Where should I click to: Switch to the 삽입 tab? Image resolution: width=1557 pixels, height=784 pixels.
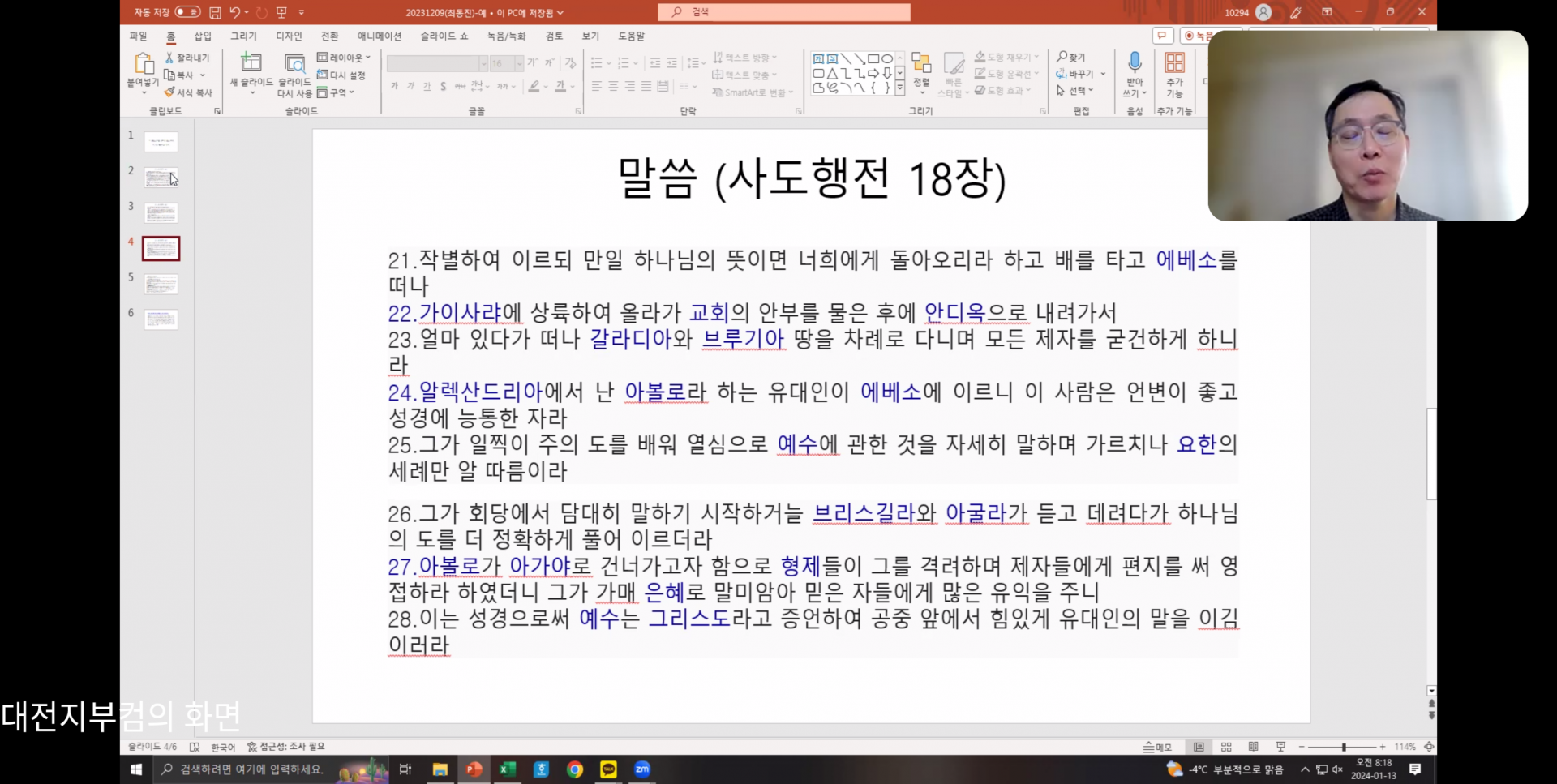tap(203, 36)
